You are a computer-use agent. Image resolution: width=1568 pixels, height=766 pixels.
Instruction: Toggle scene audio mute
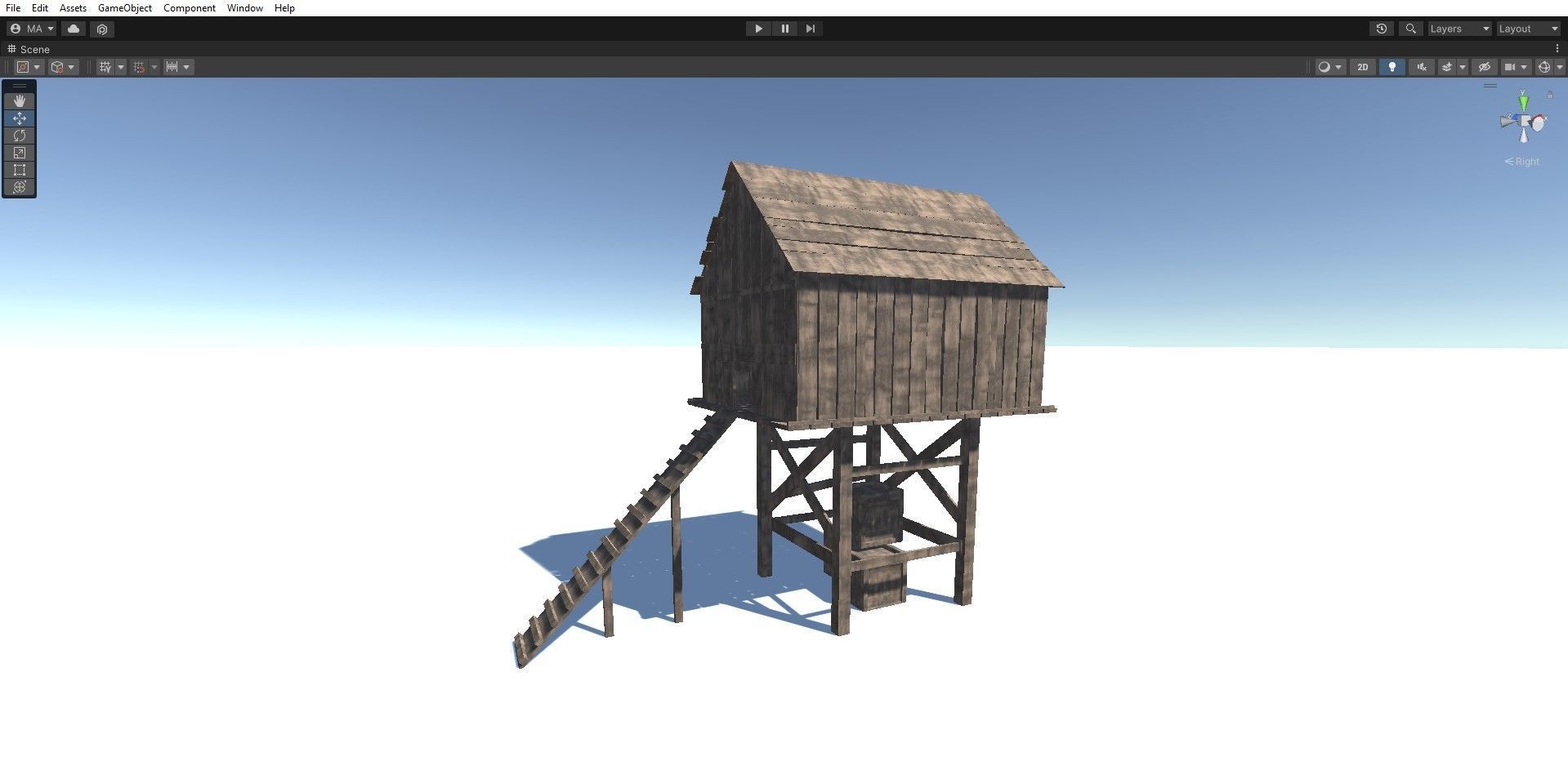(x=1422, y=67)
